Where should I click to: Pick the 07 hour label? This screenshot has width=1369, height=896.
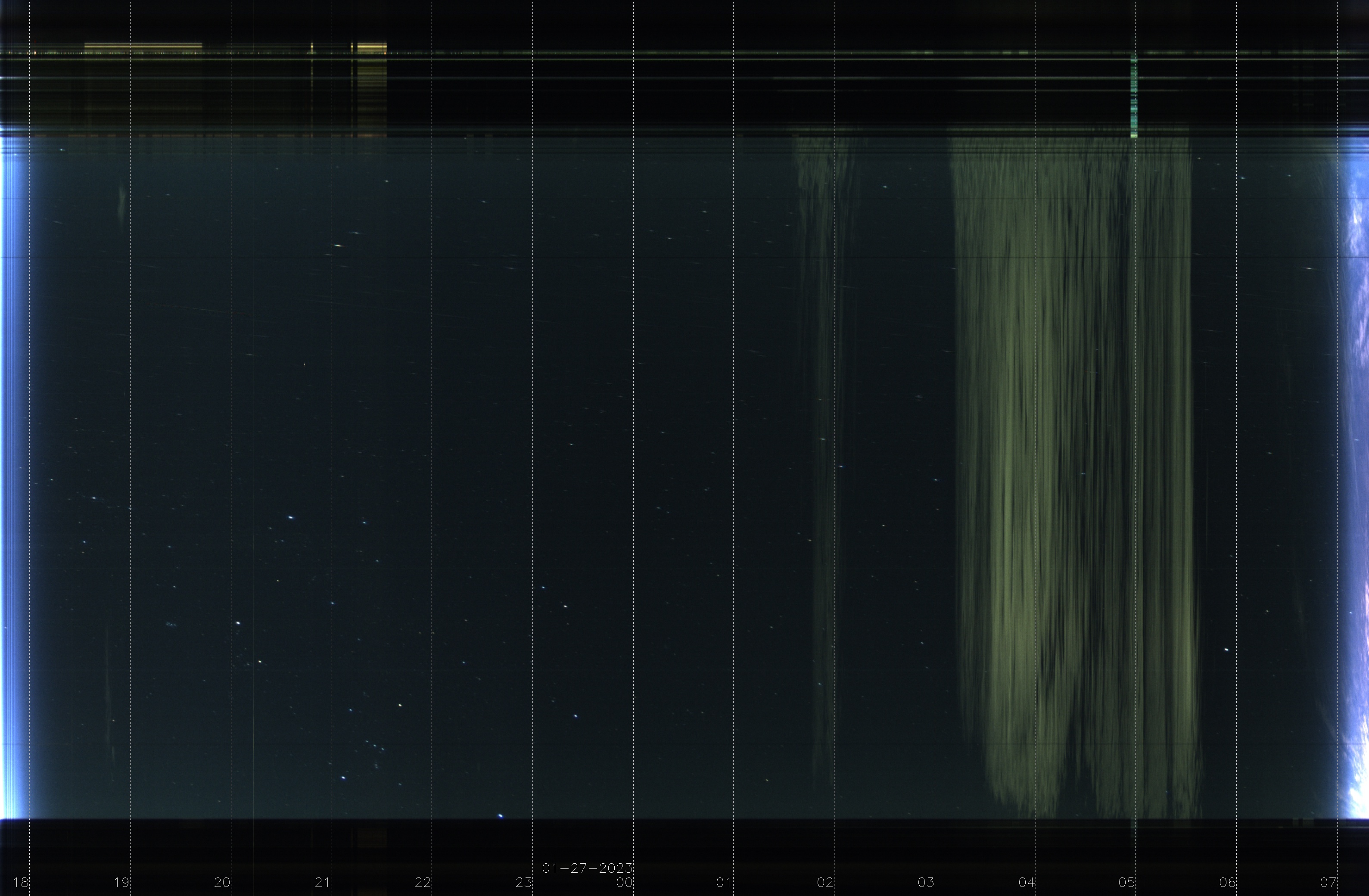tap(1328, 882)
